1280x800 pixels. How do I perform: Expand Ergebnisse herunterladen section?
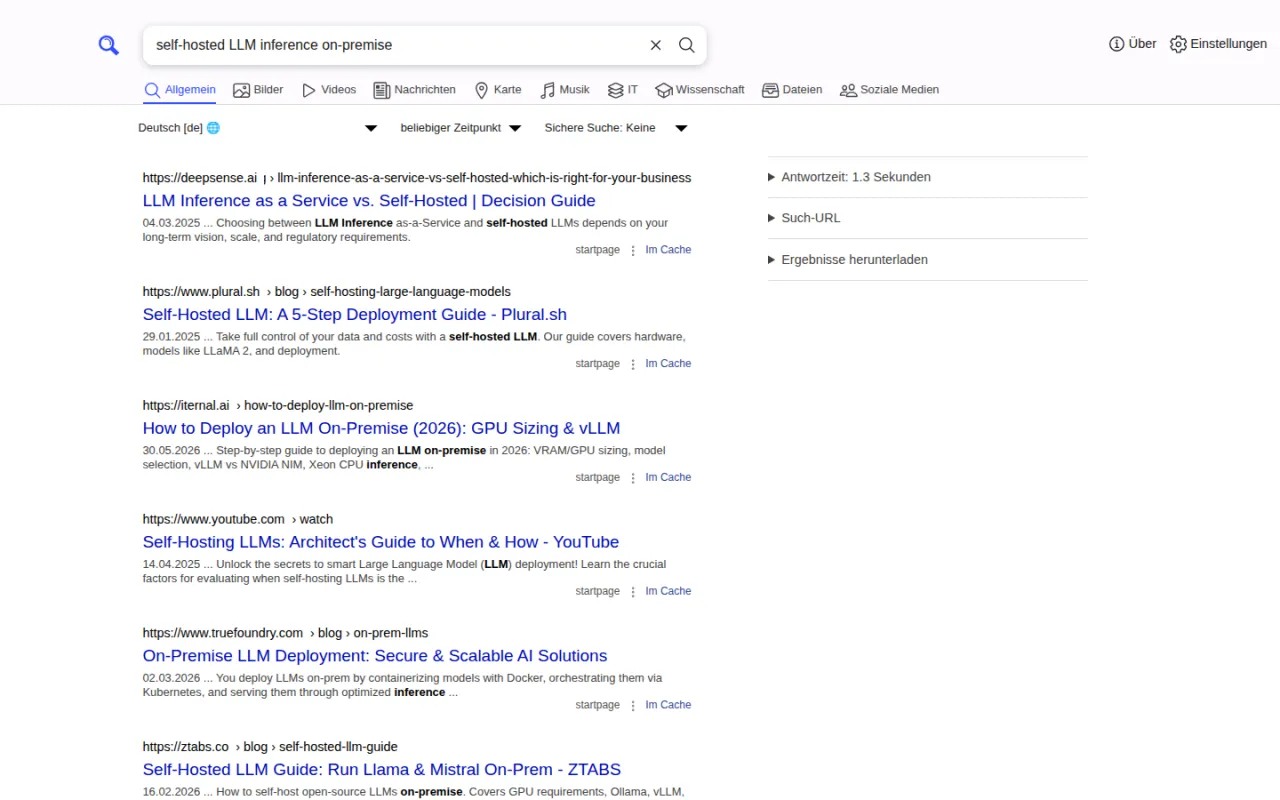[927, 260]
